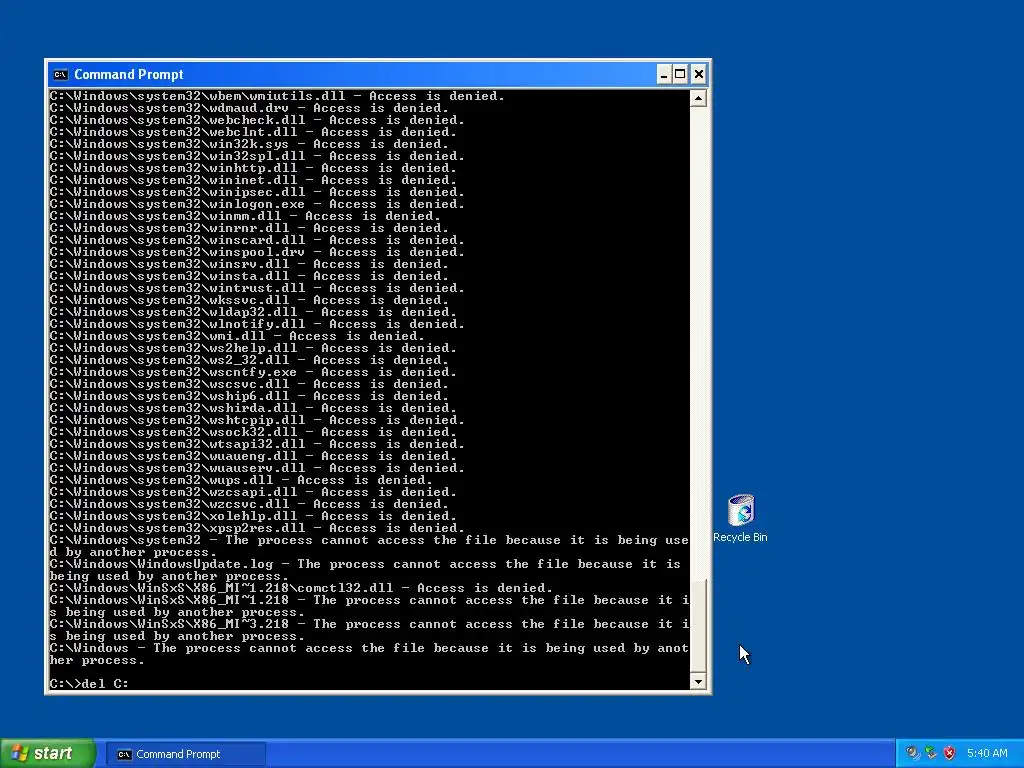Screen dimensions: 1024x768
Task: Click the xpsp2res.dll access denied line
Action: (x=257, y=528)
